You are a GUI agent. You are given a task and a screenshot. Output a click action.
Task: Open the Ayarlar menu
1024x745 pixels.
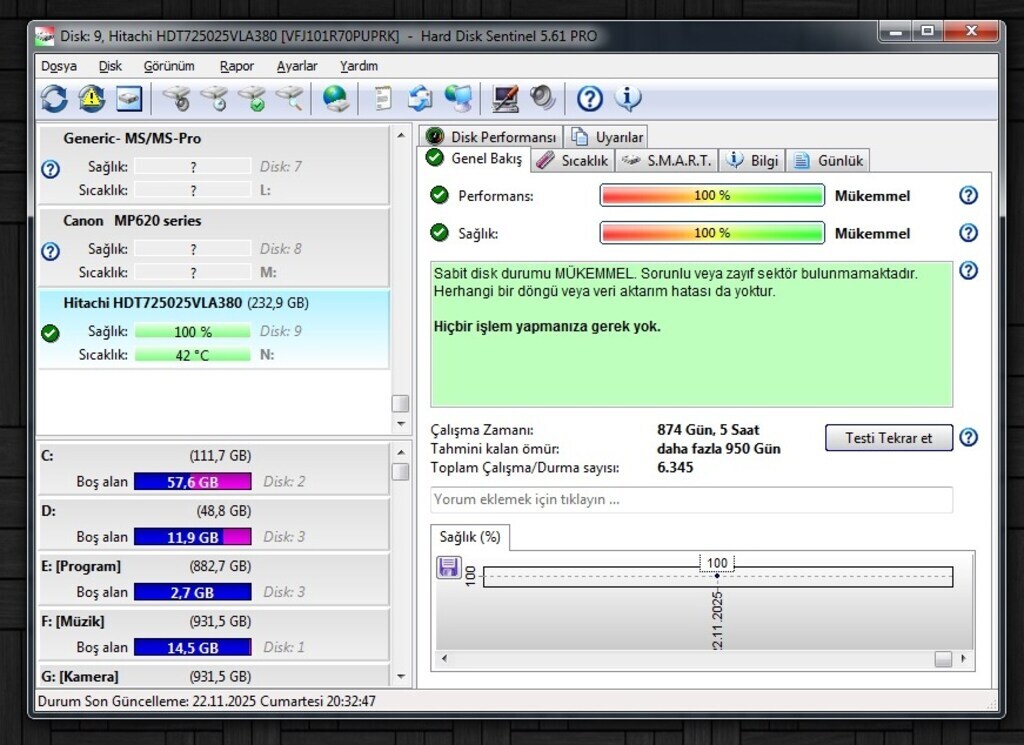(x=296, y=66)
